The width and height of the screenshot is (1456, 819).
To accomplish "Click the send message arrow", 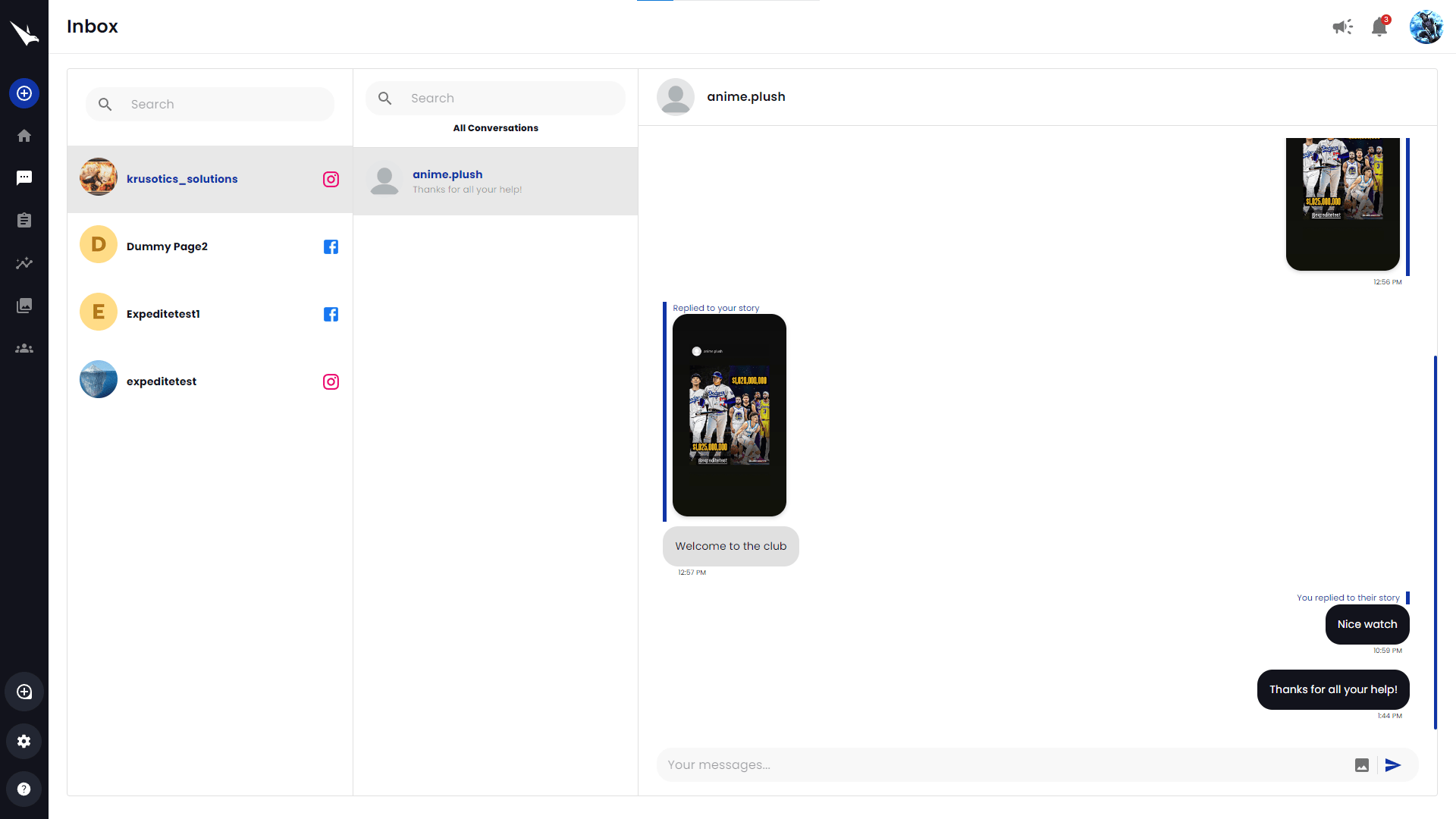I will tap(1393, 765).
